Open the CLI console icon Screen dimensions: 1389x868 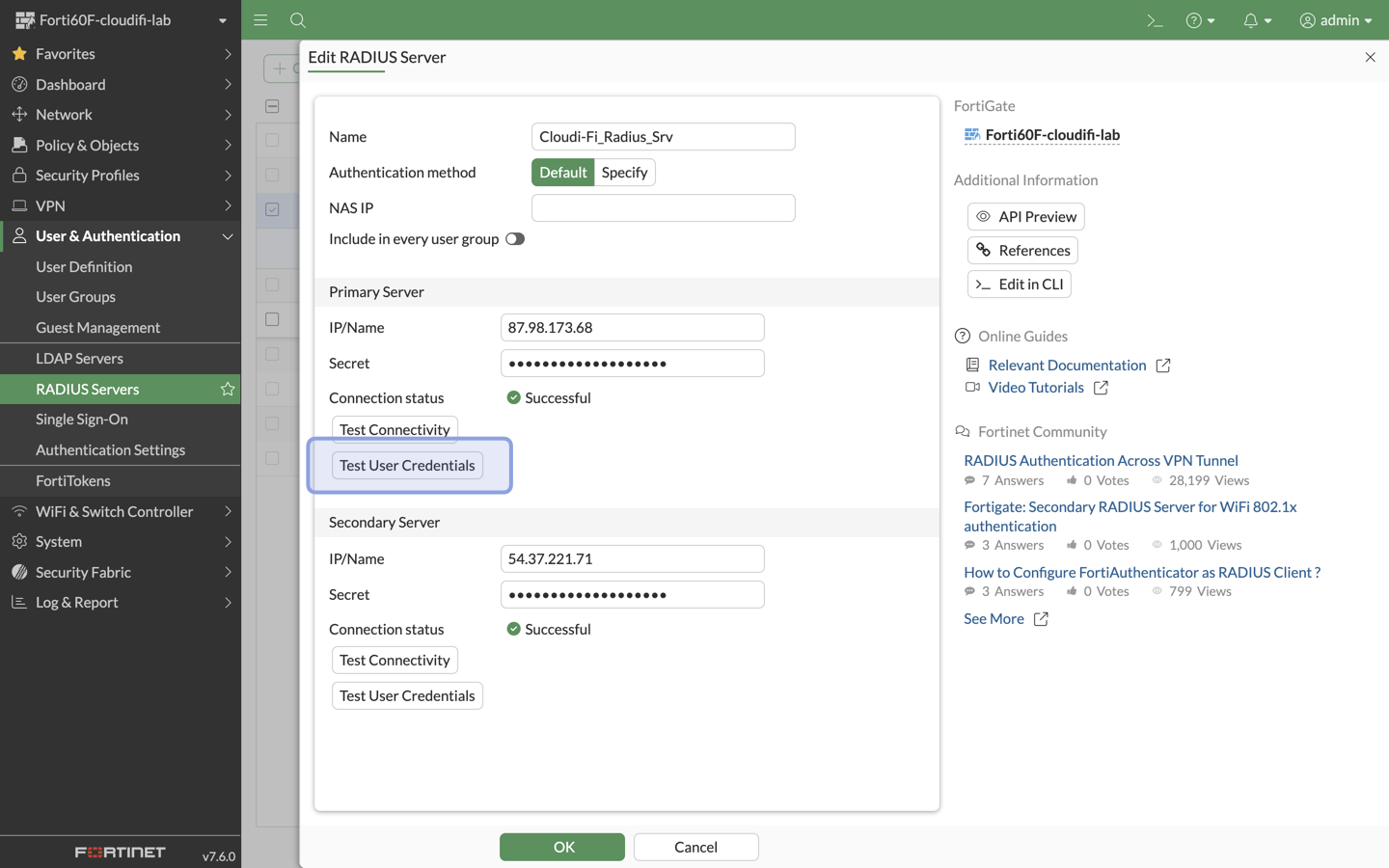(1155, 19)
